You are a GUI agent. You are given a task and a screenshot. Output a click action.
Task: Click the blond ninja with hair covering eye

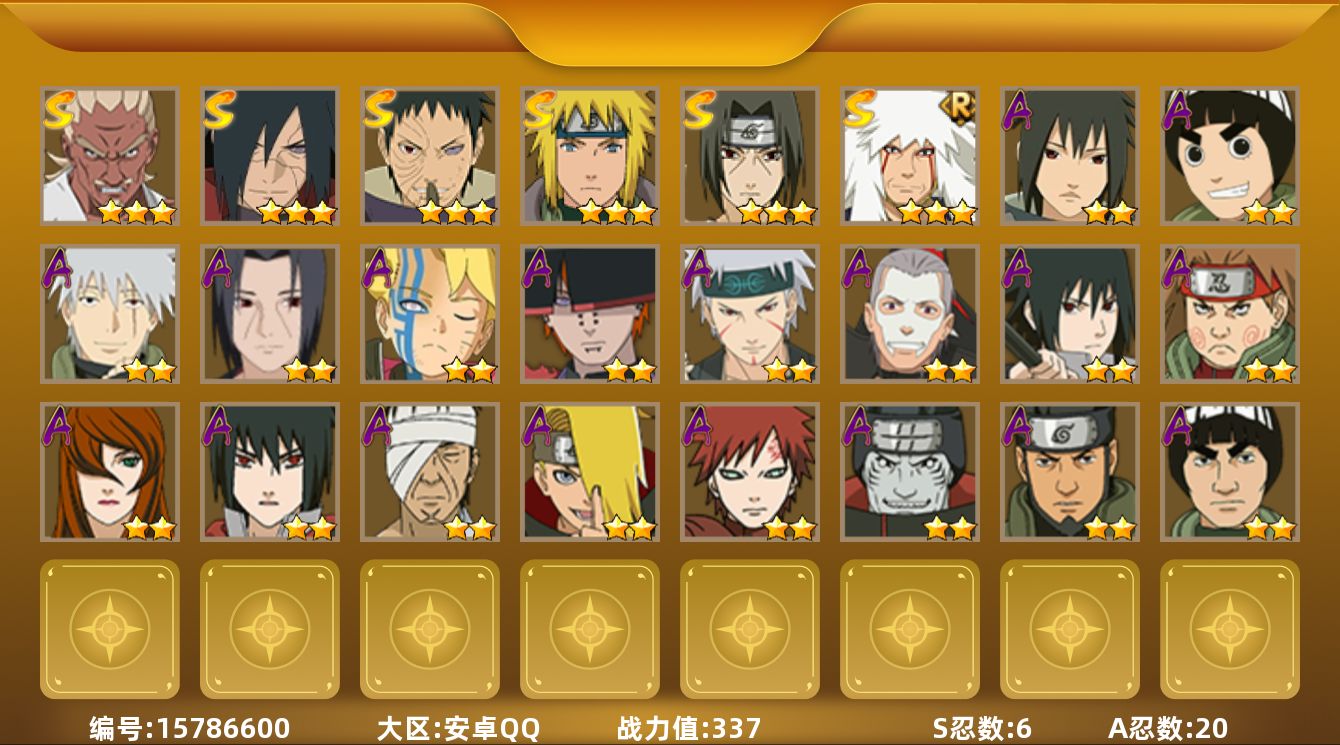[589, 472]
